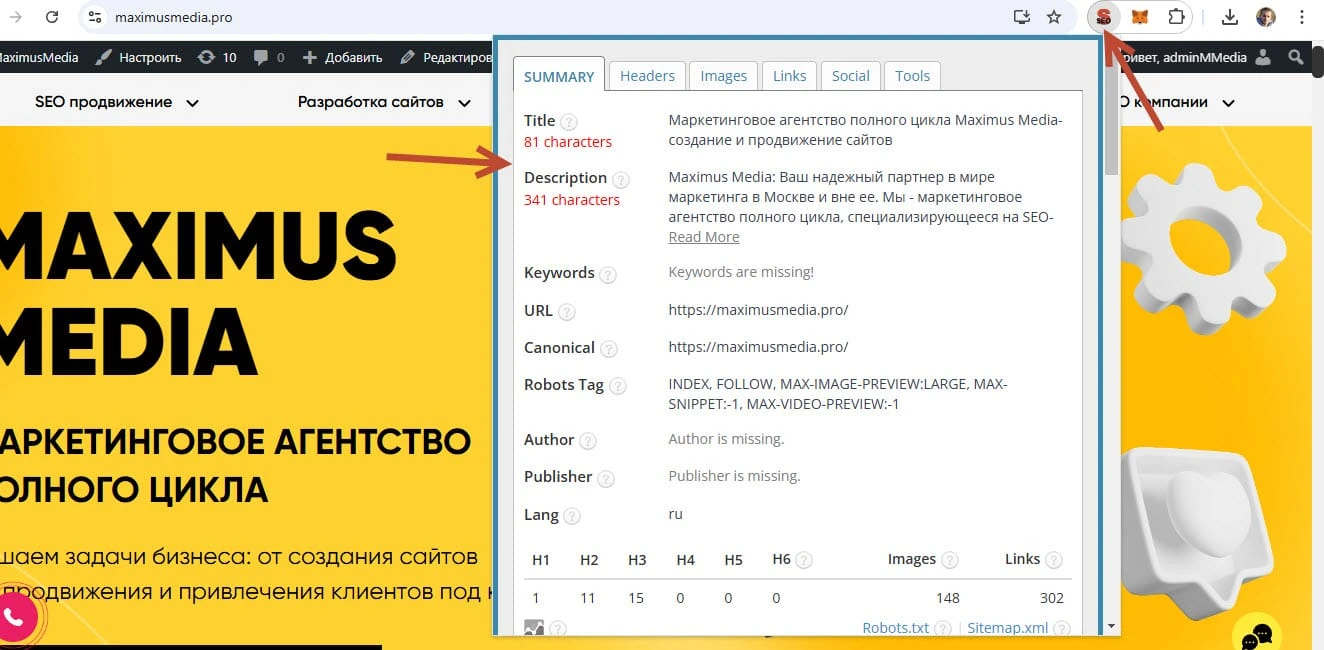Image resolution: width=1324 pixels, height=650 pixels.
Task: Open site information icon in address bar
Action: [x=95, y=17]
